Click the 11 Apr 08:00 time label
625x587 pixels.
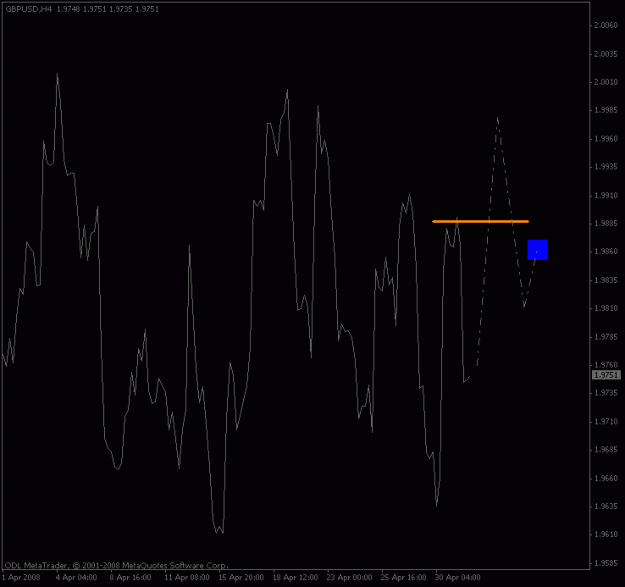click(x=187, y=577)
